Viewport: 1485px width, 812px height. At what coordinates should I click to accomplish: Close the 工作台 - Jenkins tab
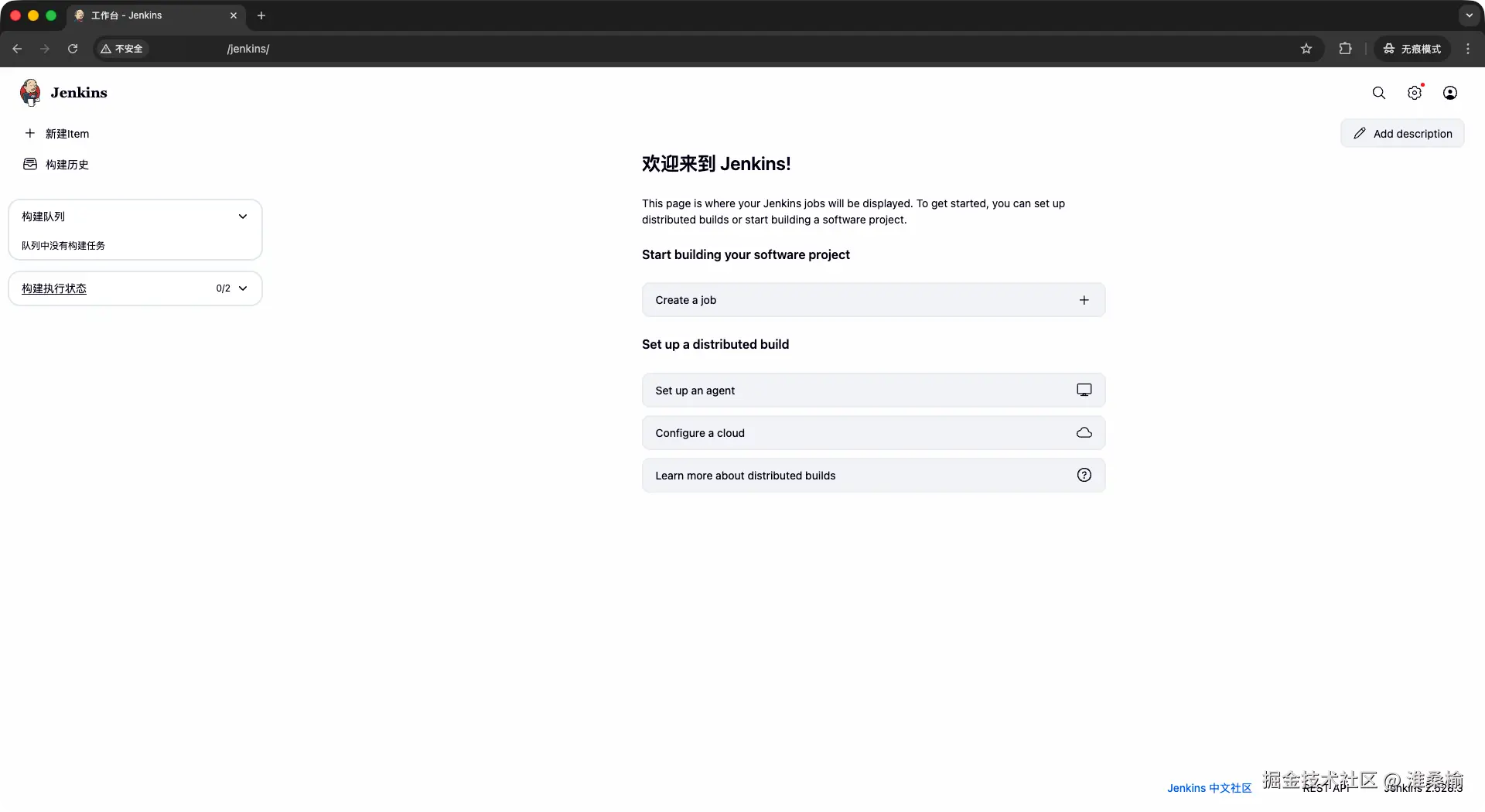click(x=234, y=15)
